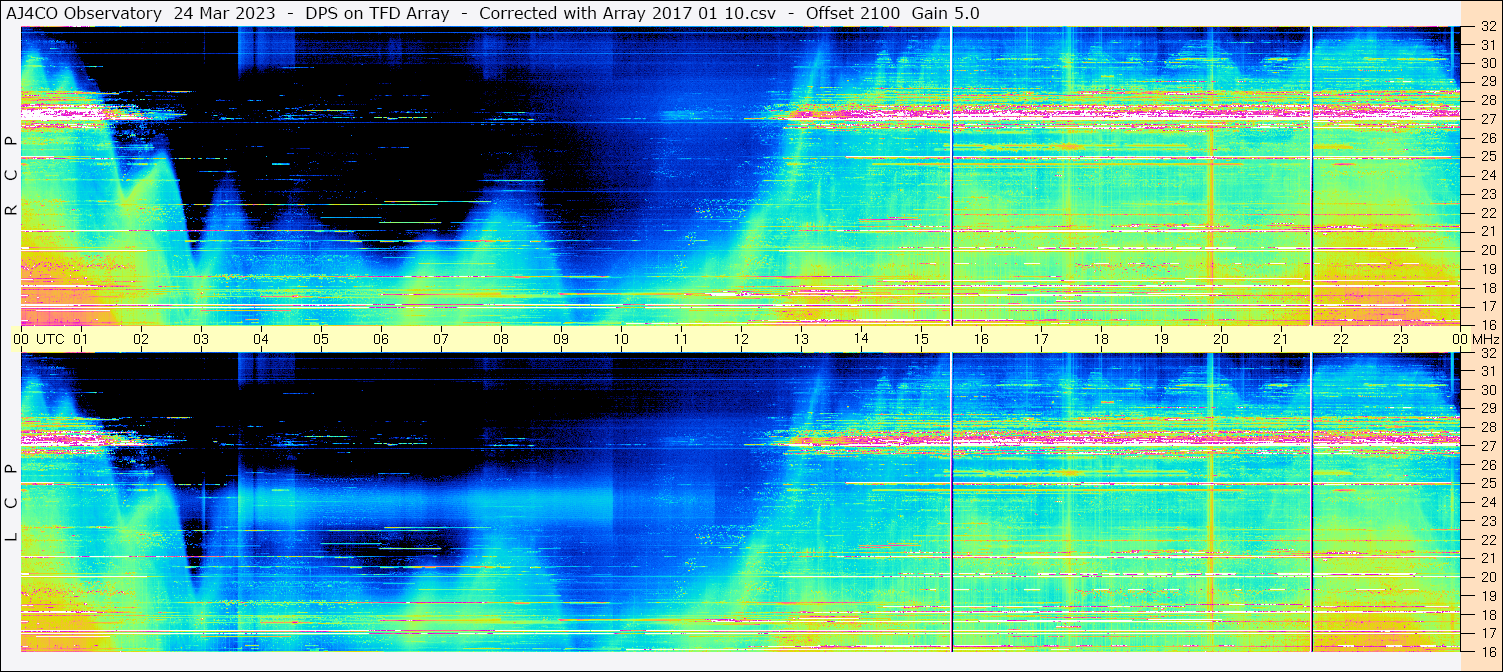The width and height of the screenshot is (1503, 672).
Task: Click the 32 MHz label of LCP panel
Action: [1488, 353]
